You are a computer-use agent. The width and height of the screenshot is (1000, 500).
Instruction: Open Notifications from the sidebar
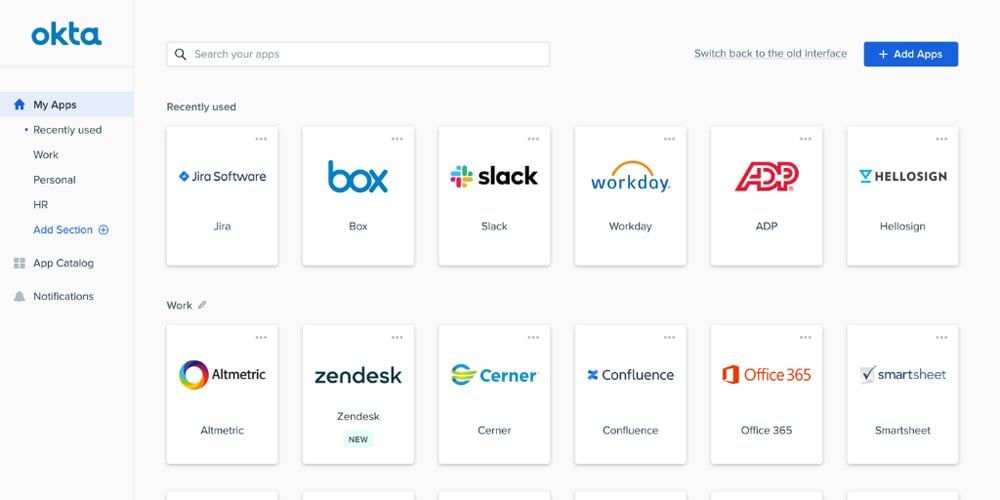point(63,296)
